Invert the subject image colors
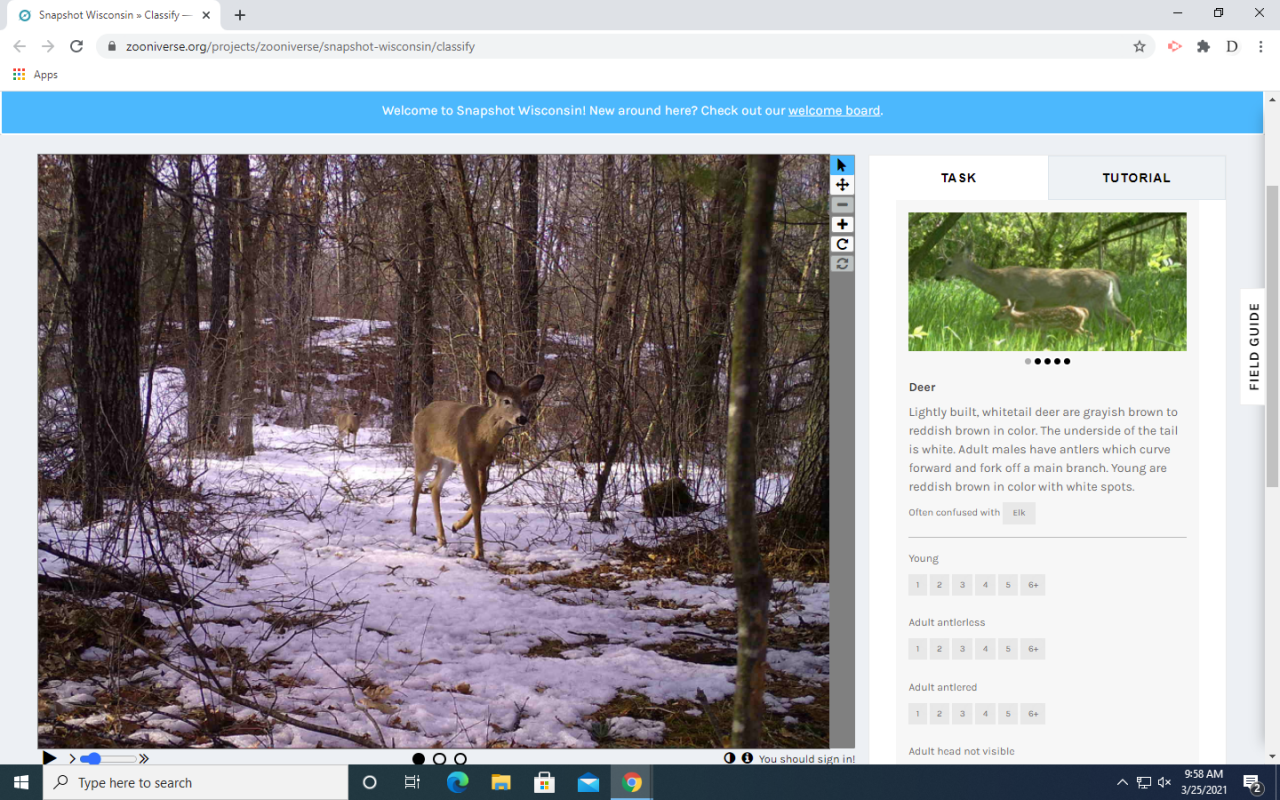 tap(729, 758)
